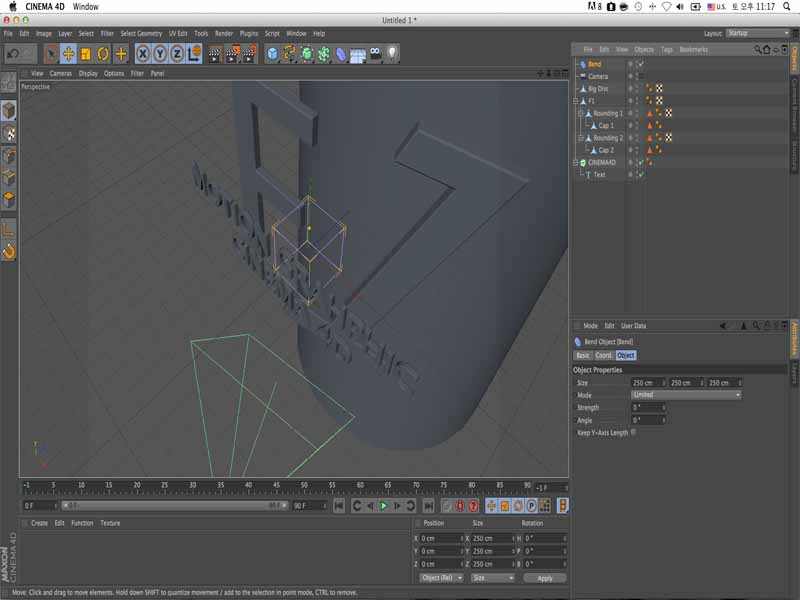Click the timeline traffic-light icon at far right
Viewport: 800px width, 600px height.
click(x=563, y=506)
